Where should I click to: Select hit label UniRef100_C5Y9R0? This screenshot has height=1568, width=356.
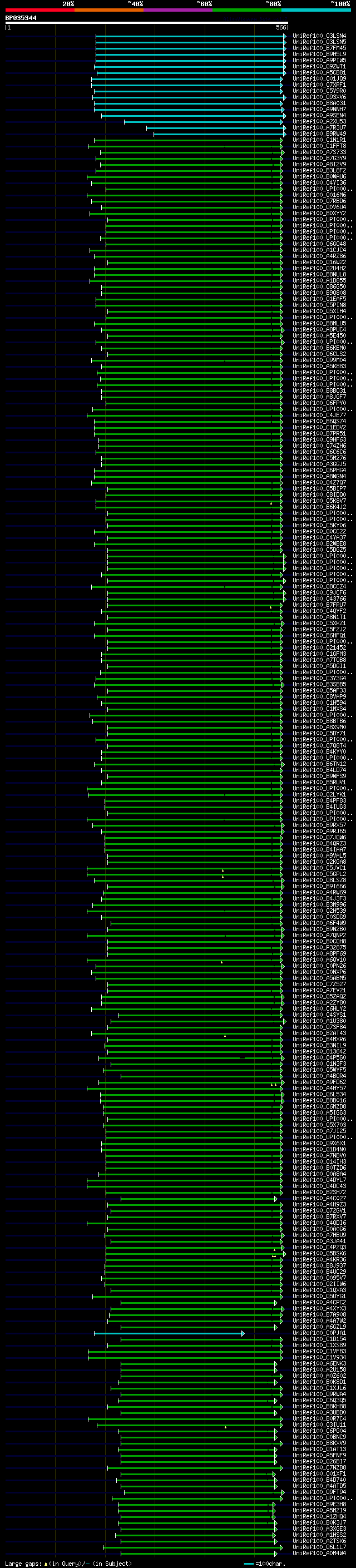319,91
